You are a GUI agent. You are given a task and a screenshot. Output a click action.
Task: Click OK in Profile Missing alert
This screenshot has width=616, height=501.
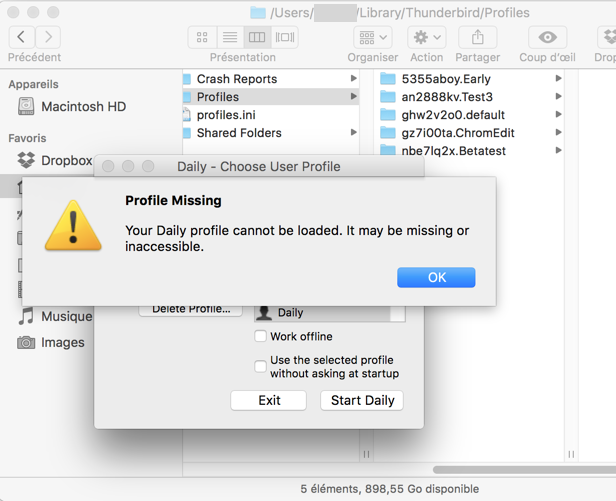pyautogui.click(x=436, y=277)
